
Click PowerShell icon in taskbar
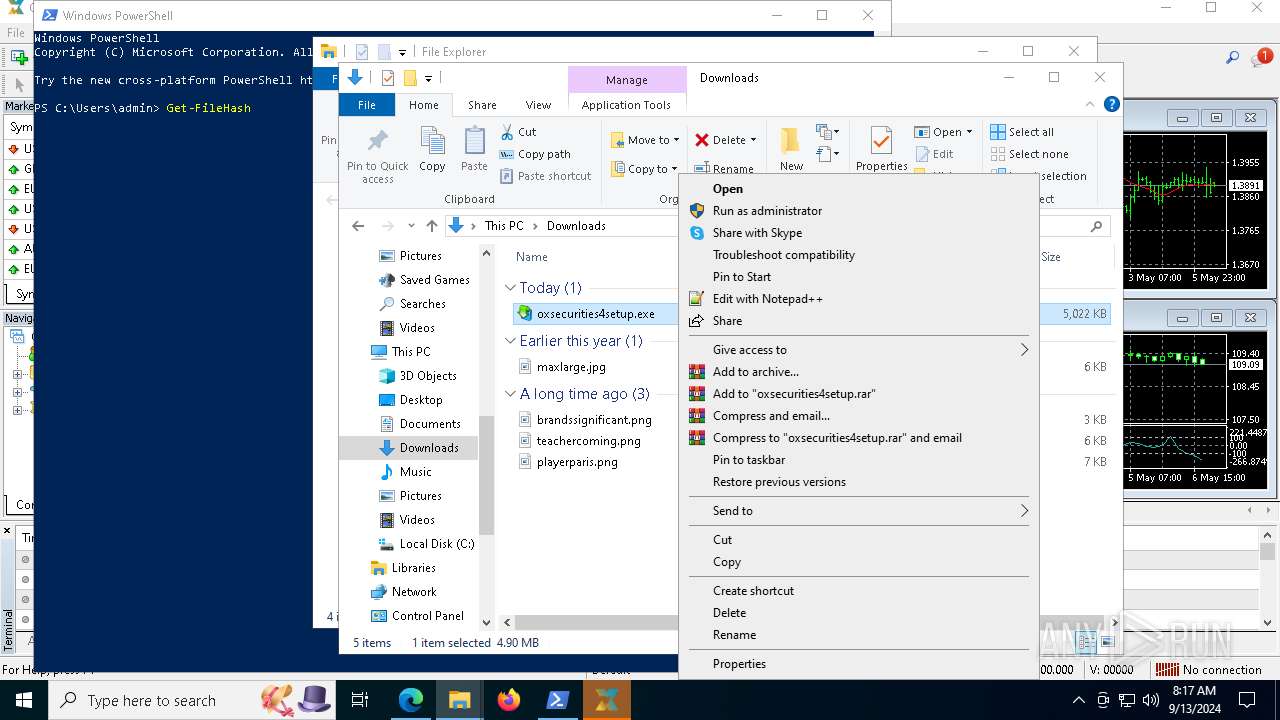[x=558, y=700]
